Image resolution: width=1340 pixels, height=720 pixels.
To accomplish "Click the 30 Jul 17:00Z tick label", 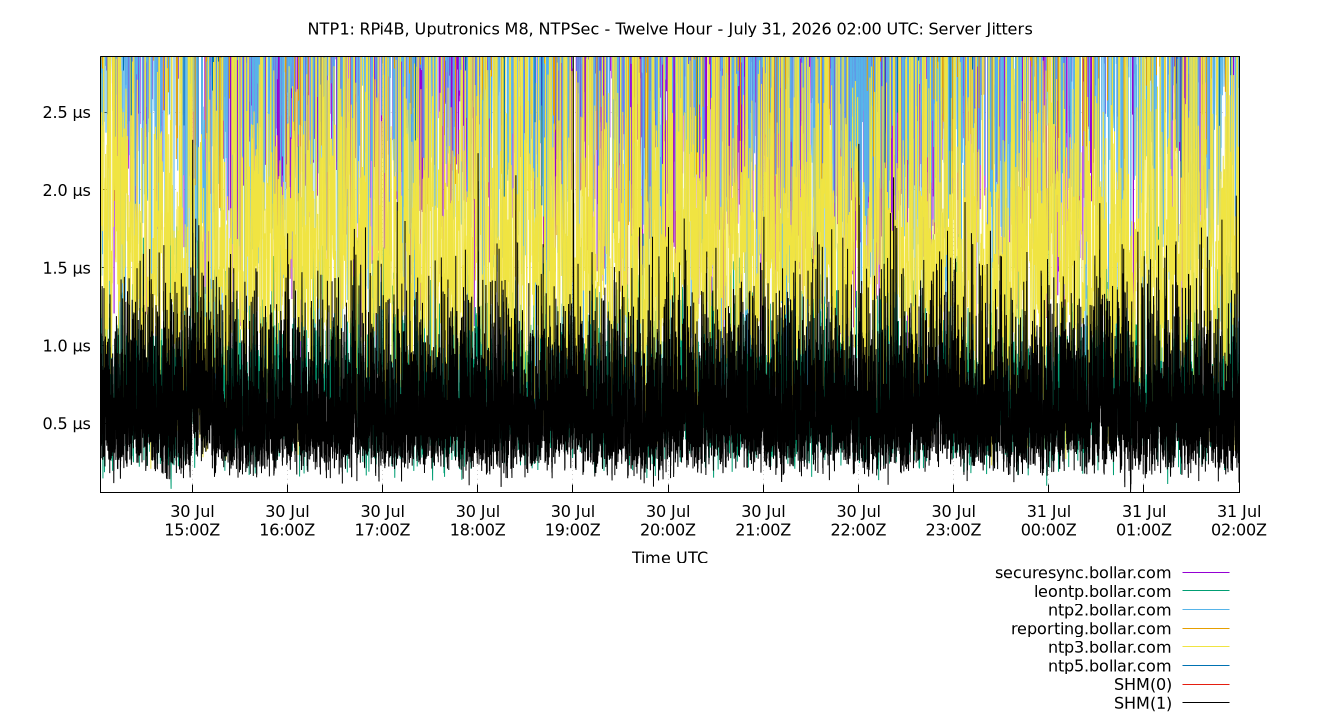I will tap(382, 521).
